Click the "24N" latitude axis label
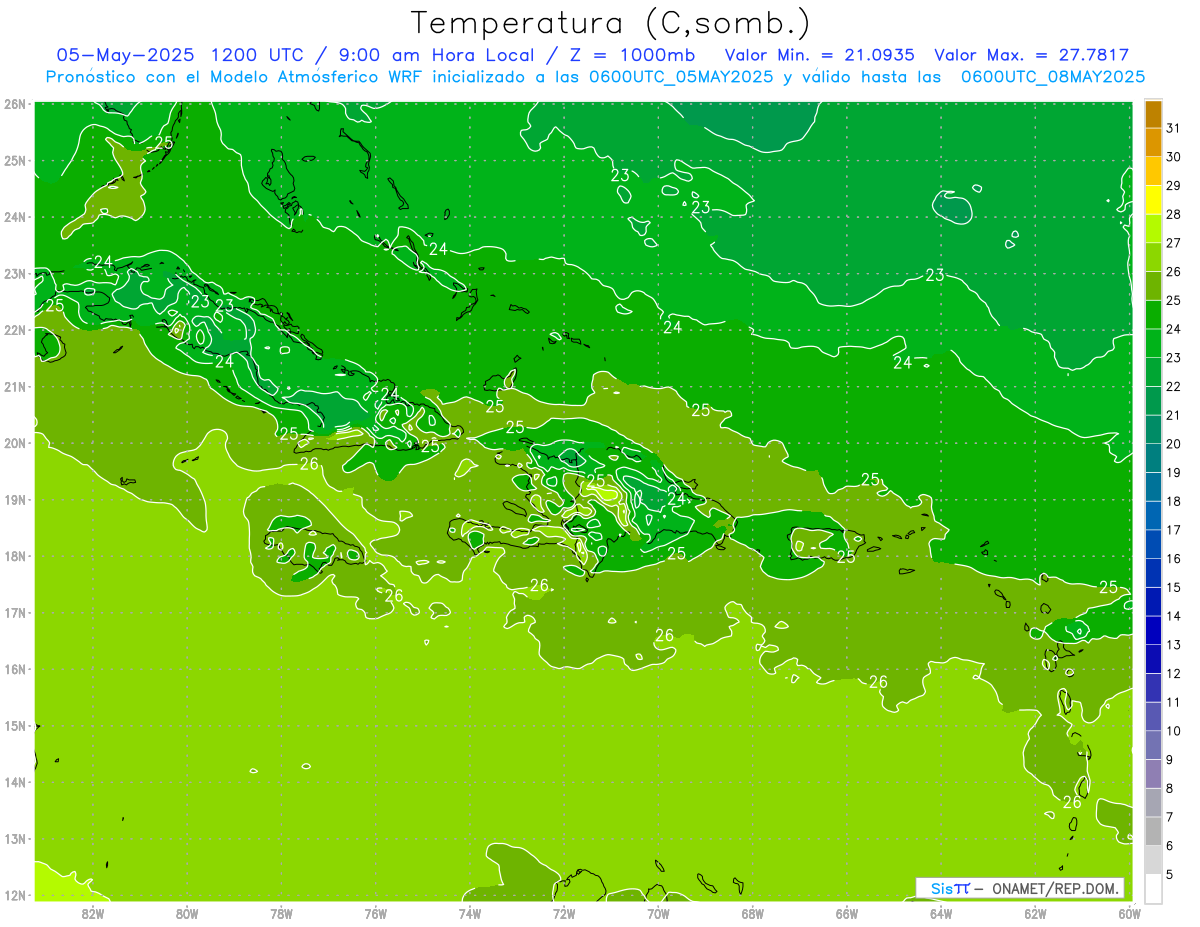The width and height of the screenshot is (1200, 927). (x=14, y=217)
